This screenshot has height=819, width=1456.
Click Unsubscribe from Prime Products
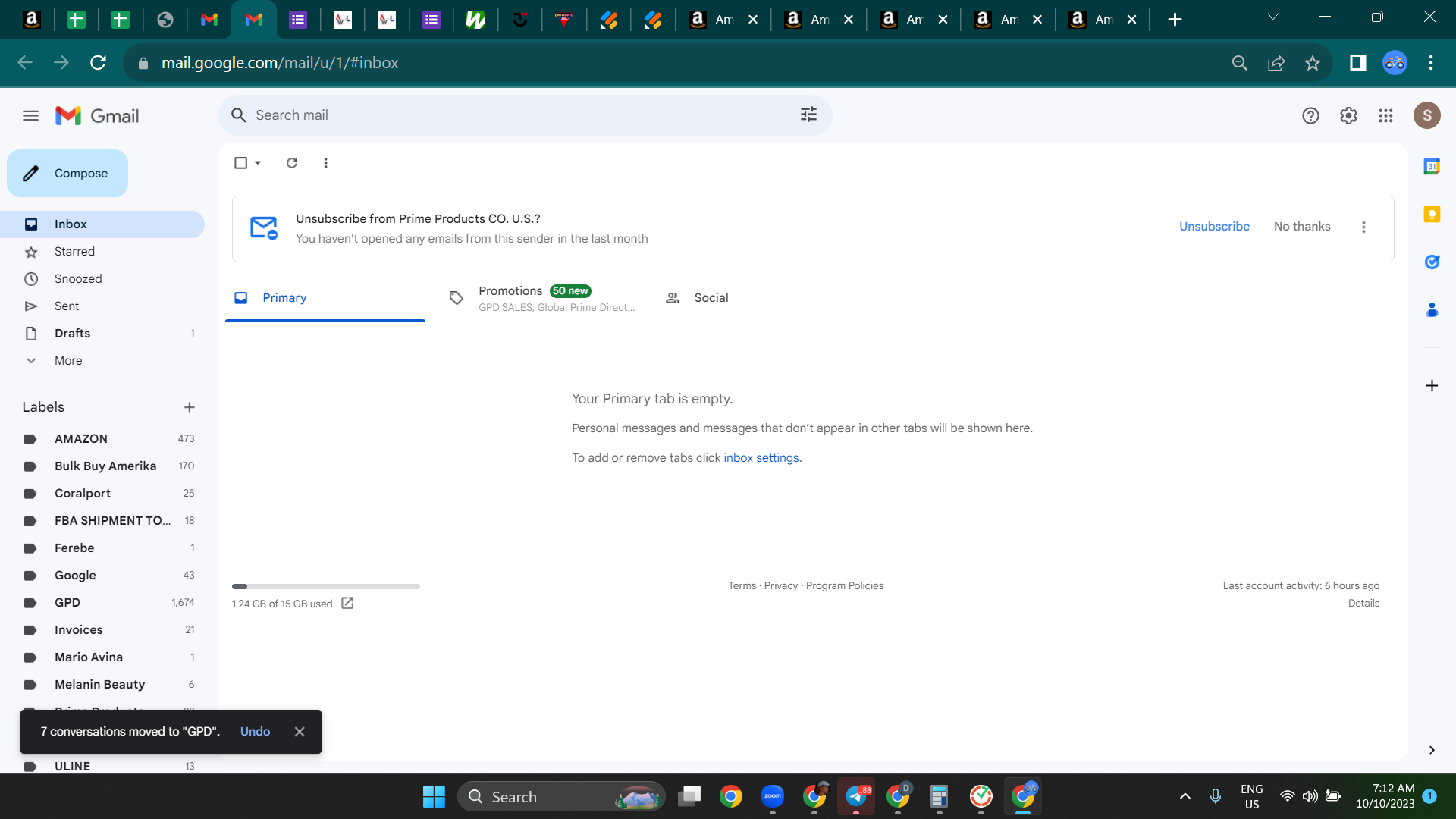(1214, 227)
